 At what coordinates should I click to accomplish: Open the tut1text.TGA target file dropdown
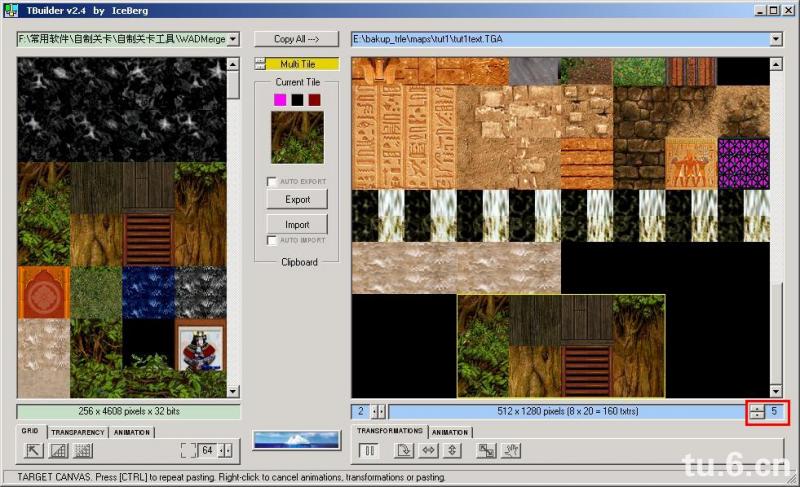click(x=775, y=39)
